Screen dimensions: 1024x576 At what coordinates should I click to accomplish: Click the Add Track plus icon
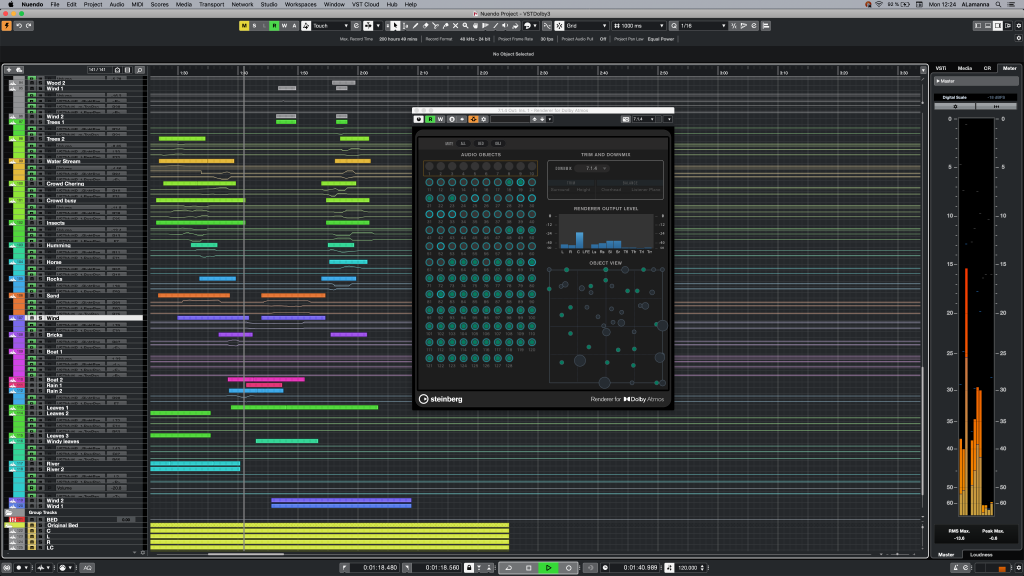tap(8, 70)
